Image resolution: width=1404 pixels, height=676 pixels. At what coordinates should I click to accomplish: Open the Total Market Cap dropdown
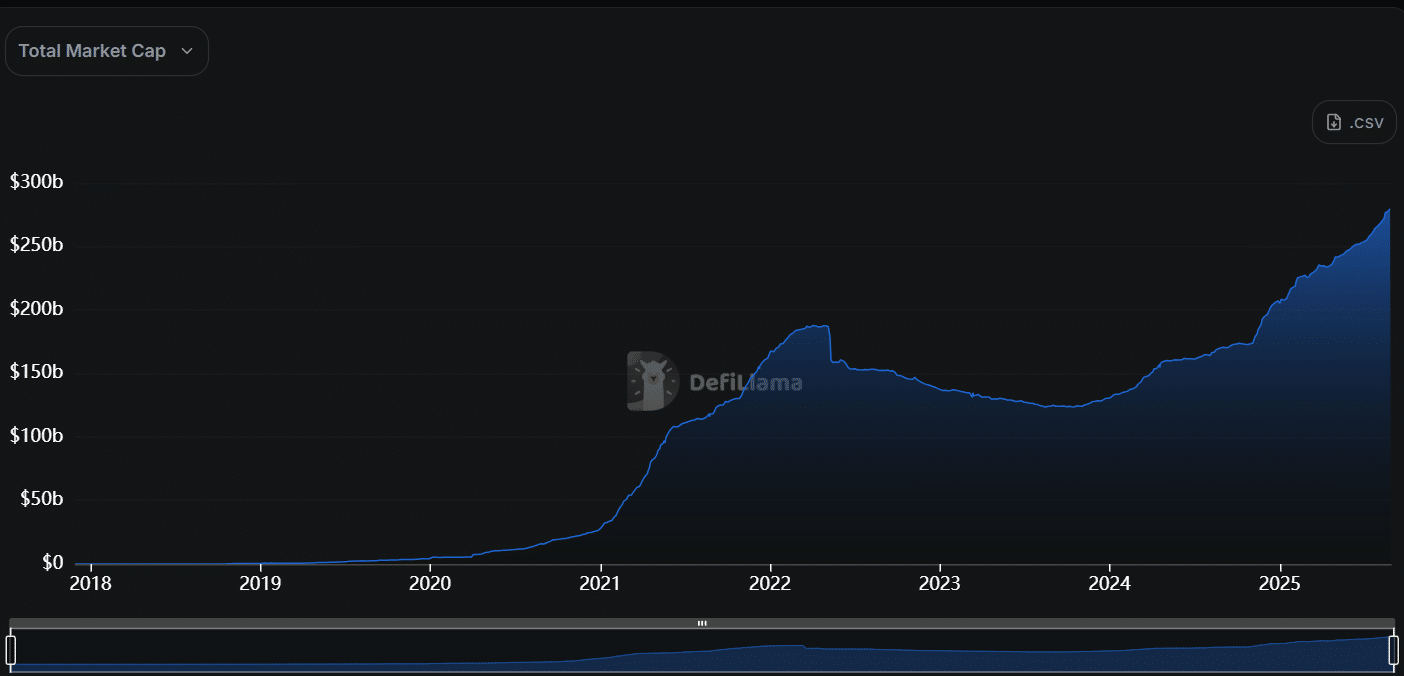point(106,51)
